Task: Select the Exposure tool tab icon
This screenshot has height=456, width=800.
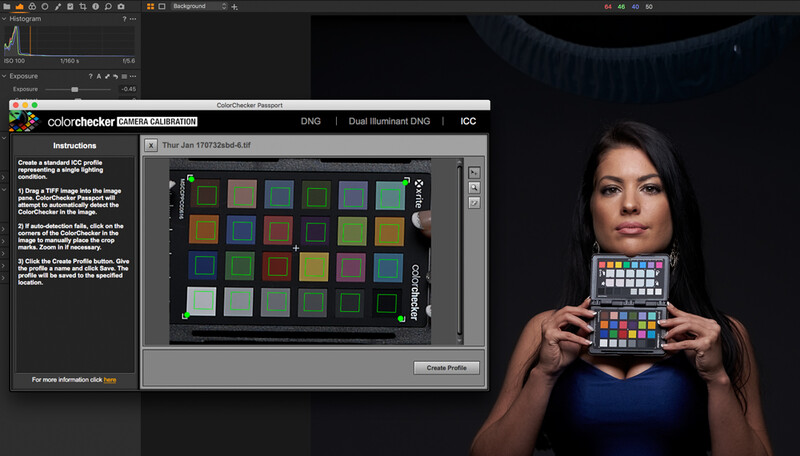Action: click(19, 7)
